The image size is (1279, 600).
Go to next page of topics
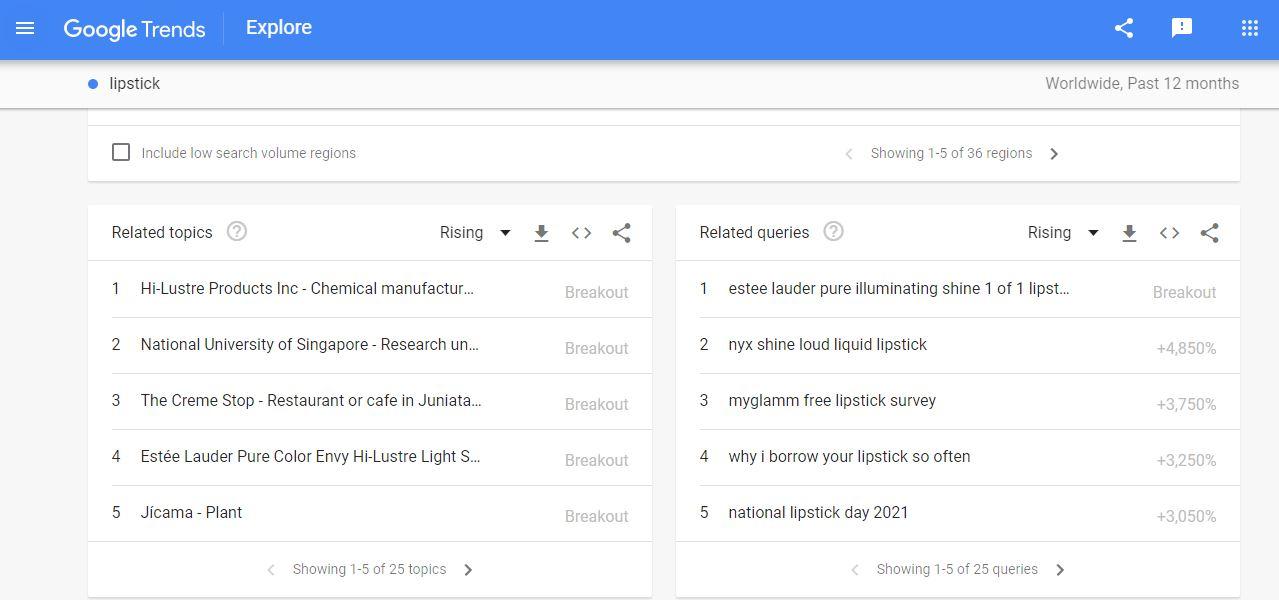(x=468, y=570)
